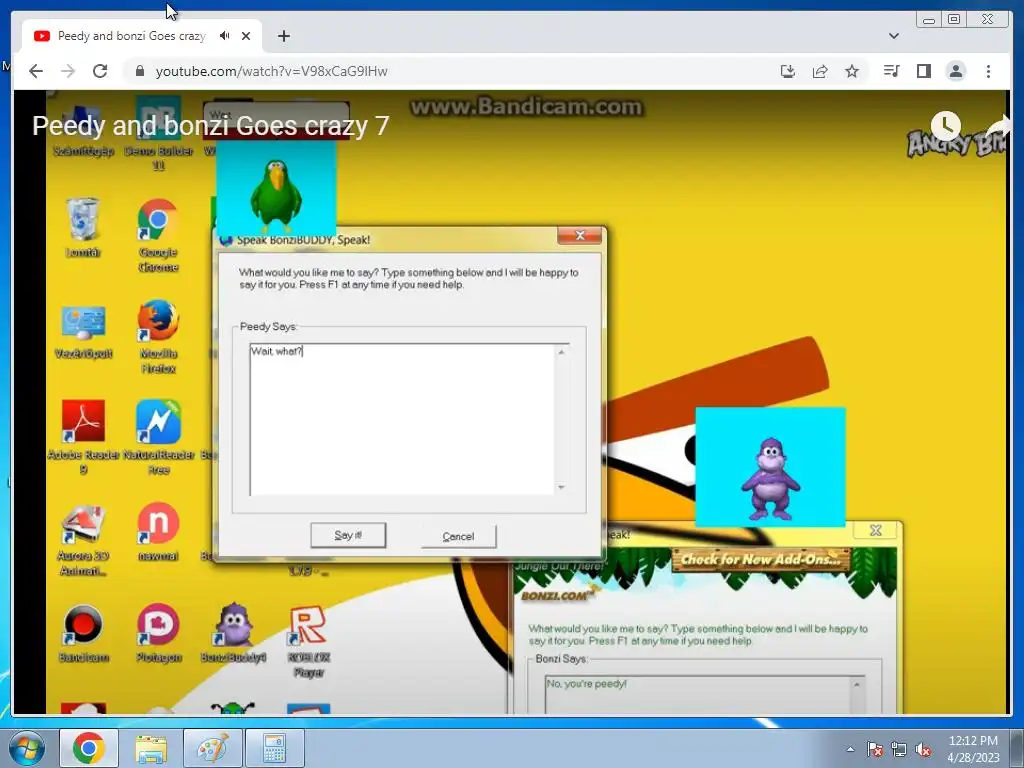Reload the YouTube page
Image resolution: width=1024 pixels, height=768 pixels.
pos(100,71)
